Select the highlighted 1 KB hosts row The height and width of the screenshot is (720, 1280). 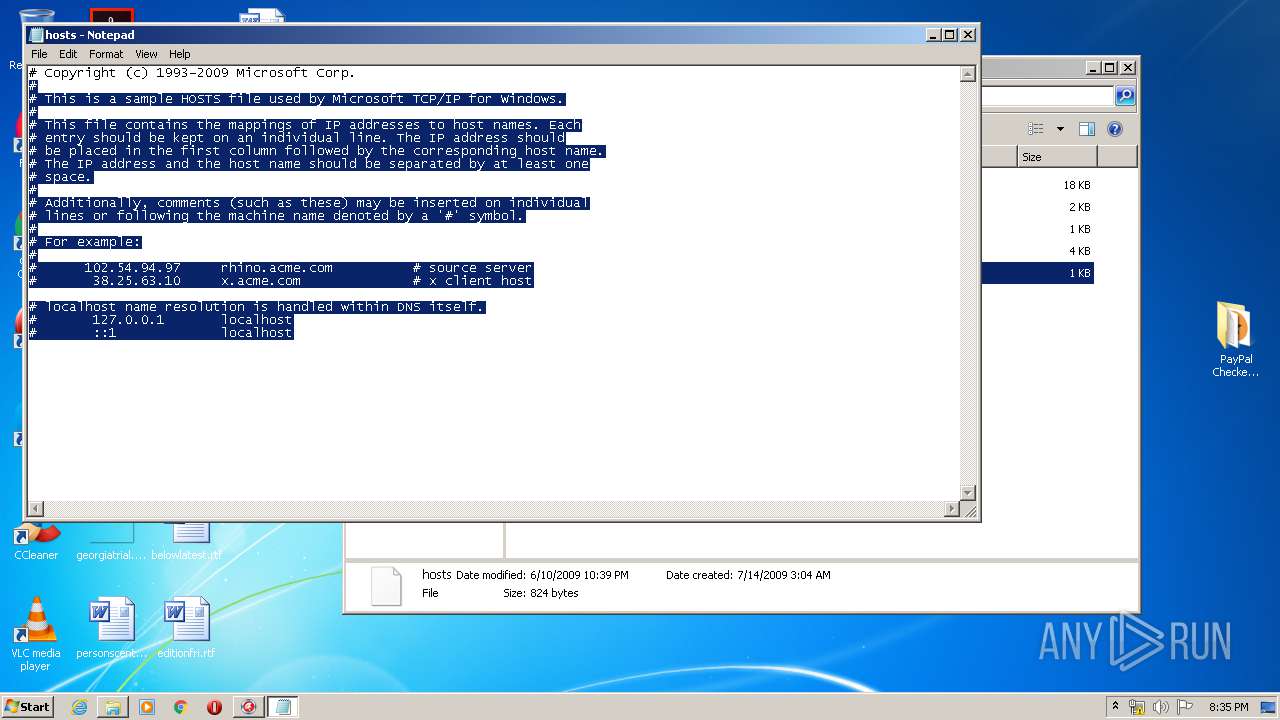[1036, 273]
